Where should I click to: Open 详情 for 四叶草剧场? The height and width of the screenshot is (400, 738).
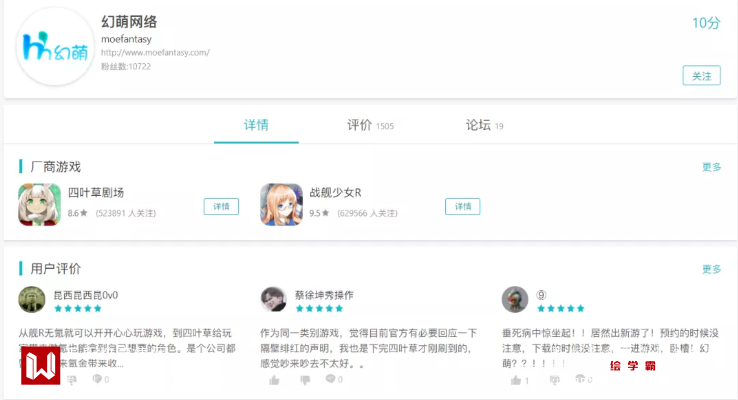coord(221,207)
